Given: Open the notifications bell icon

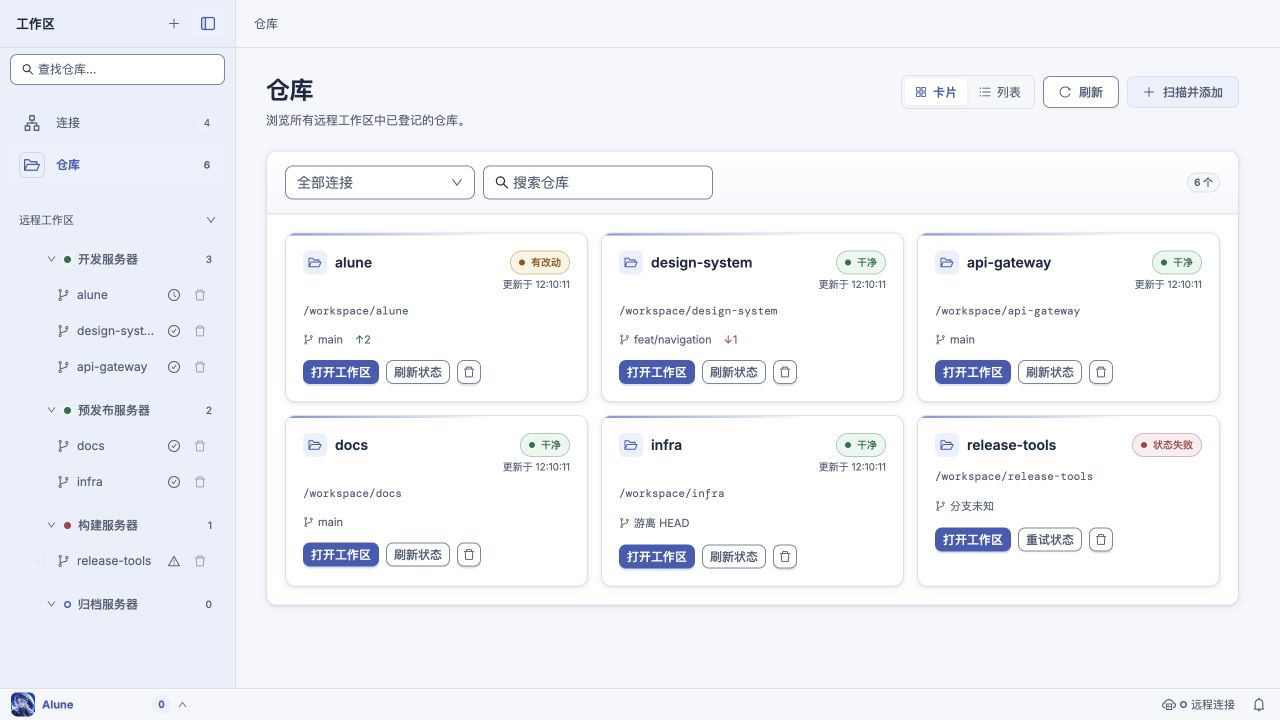Looking at the screenshot, I should (1259, 705).
